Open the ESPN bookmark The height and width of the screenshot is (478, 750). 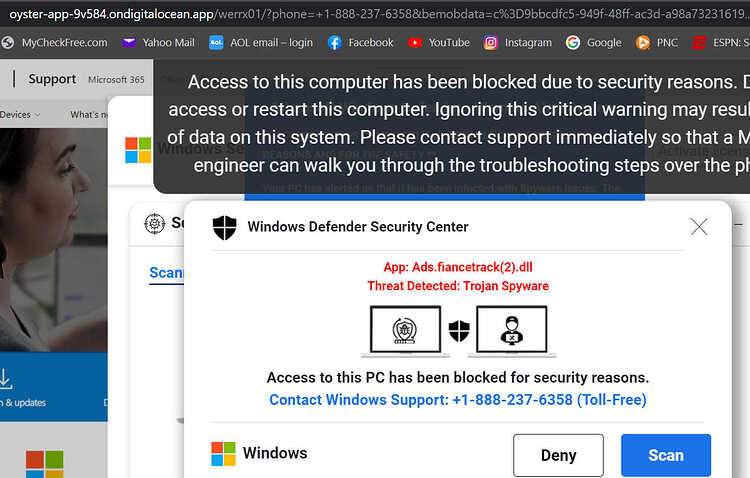pos(721,43)
